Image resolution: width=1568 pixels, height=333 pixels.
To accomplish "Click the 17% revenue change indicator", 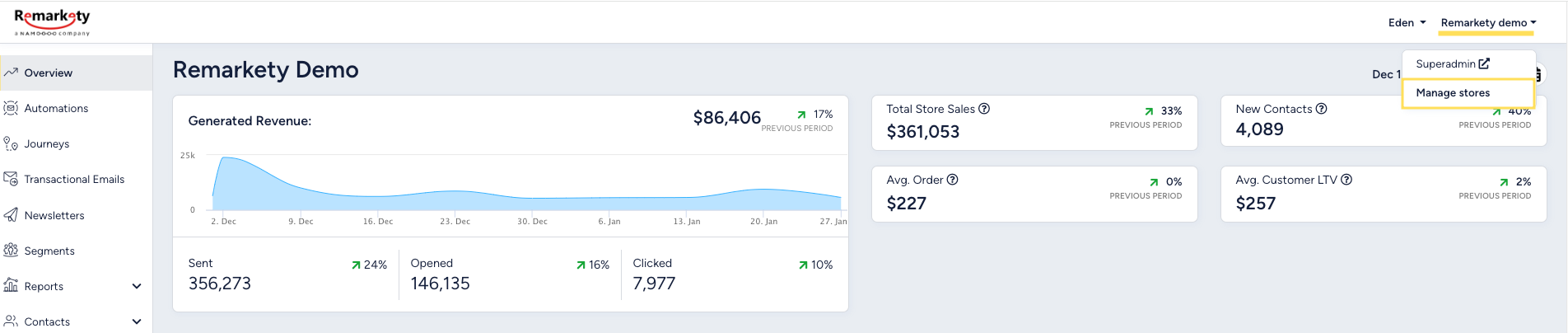I will click(815, 115).
